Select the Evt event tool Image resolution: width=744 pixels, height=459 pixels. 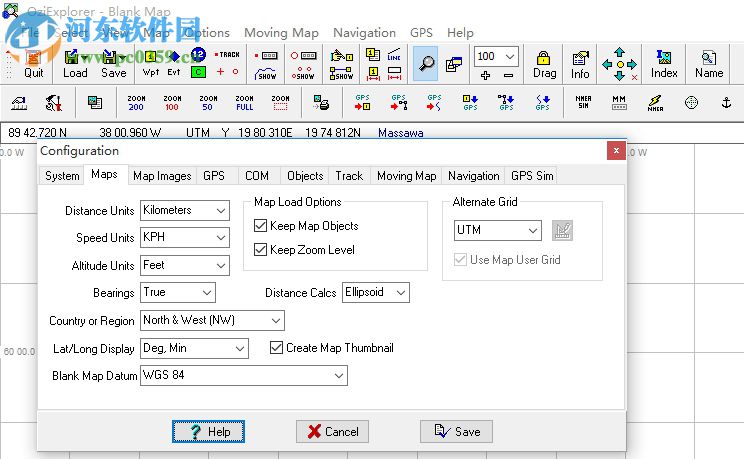(174, 65)
